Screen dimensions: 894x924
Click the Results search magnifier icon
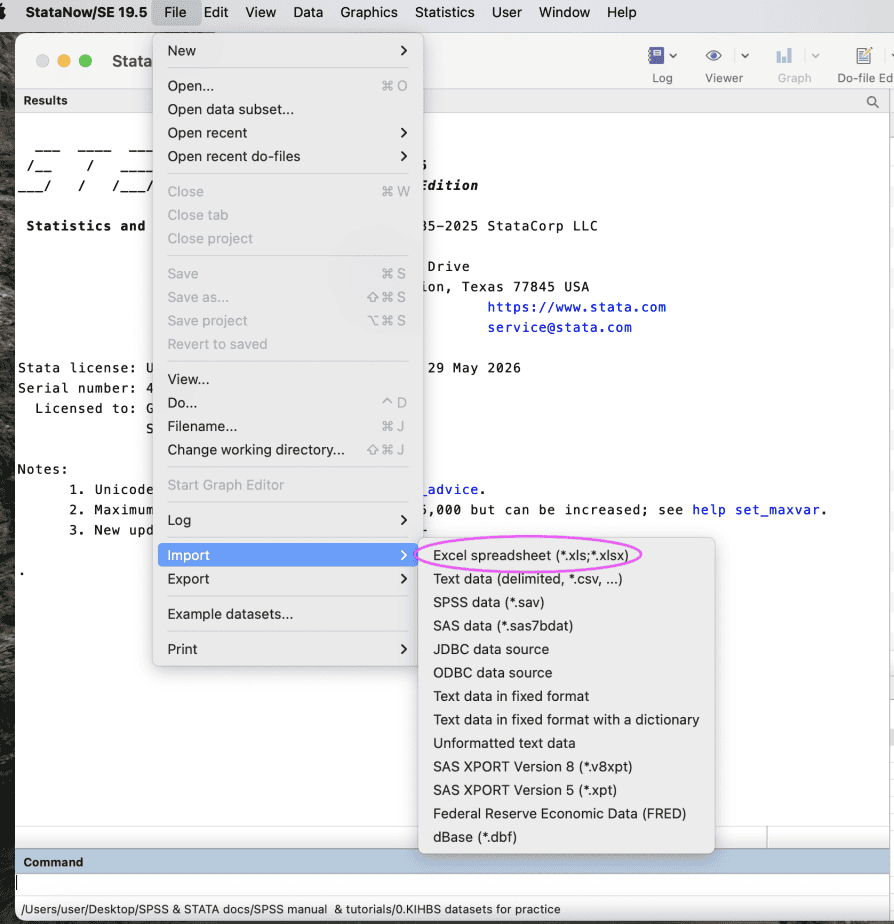[x=873, y=102]
